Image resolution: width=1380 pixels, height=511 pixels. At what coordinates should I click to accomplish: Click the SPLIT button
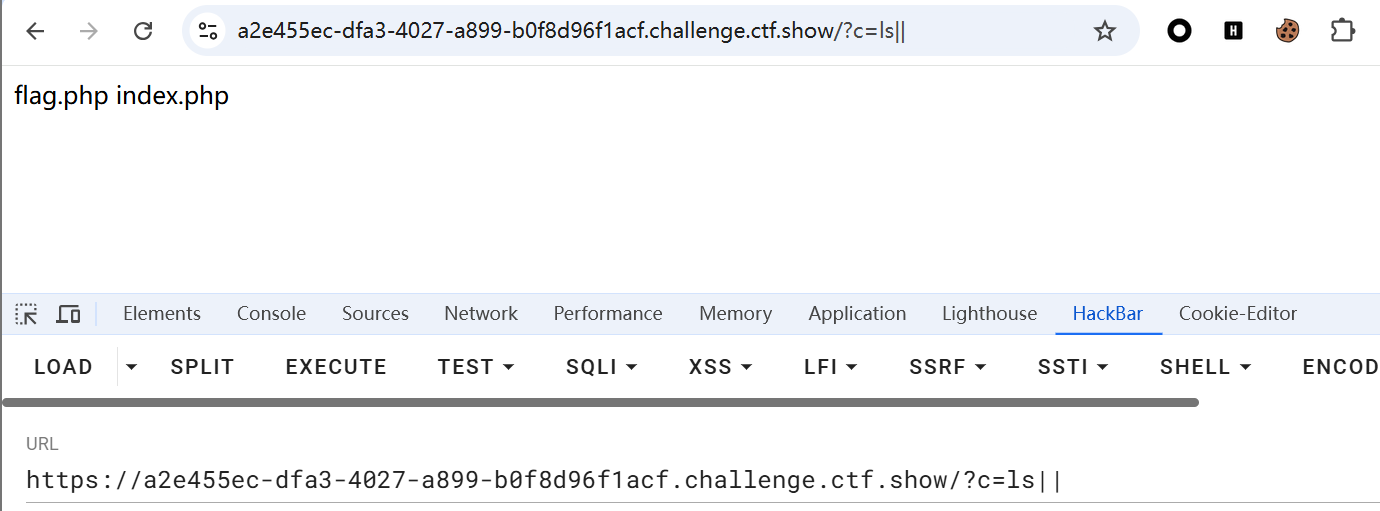202,367
